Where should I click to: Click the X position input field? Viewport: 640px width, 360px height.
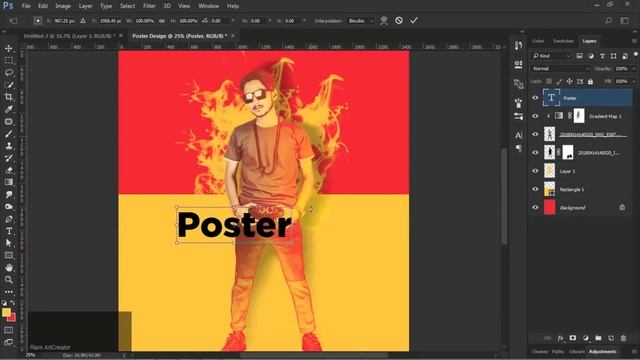click(64, 20)
